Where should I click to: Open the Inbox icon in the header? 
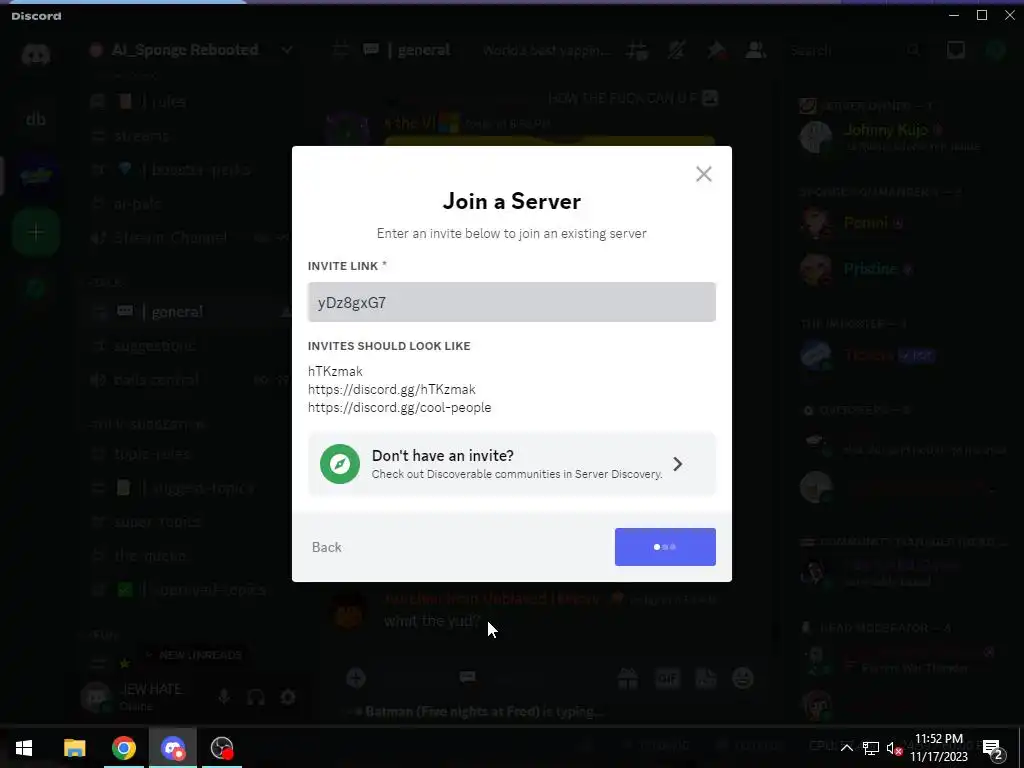[955, 50]
